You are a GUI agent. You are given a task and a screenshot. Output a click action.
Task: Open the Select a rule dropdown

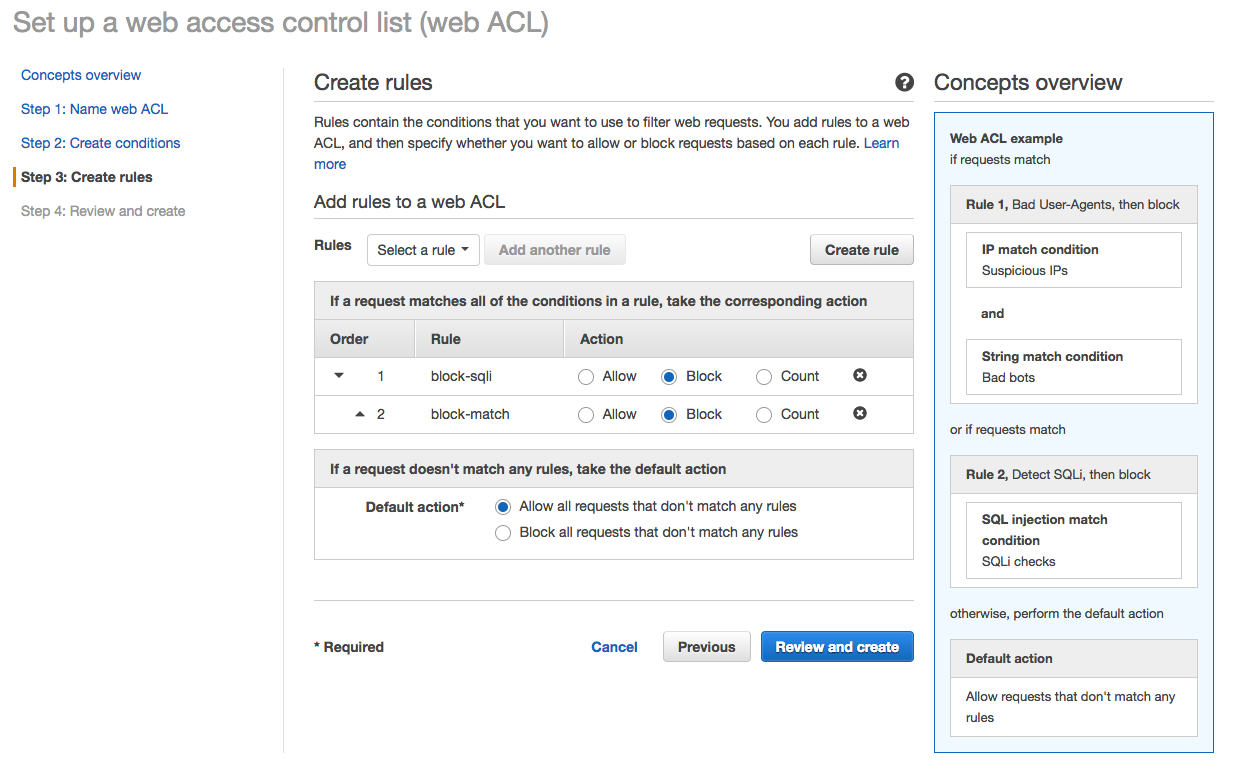tap(423, 250)
